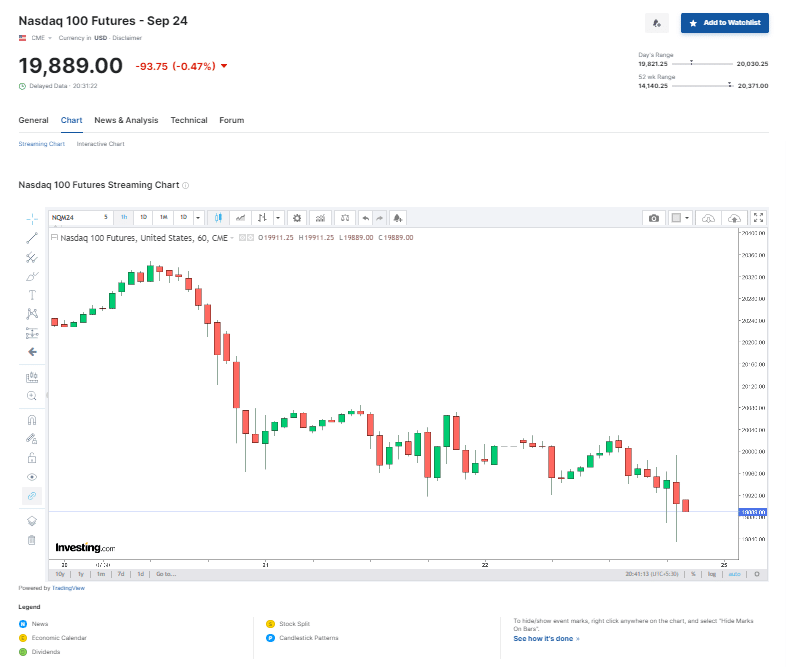Expand chart to fullscreen mode
Viewport: 786px width, 667px height.
(x=758, y=217)
